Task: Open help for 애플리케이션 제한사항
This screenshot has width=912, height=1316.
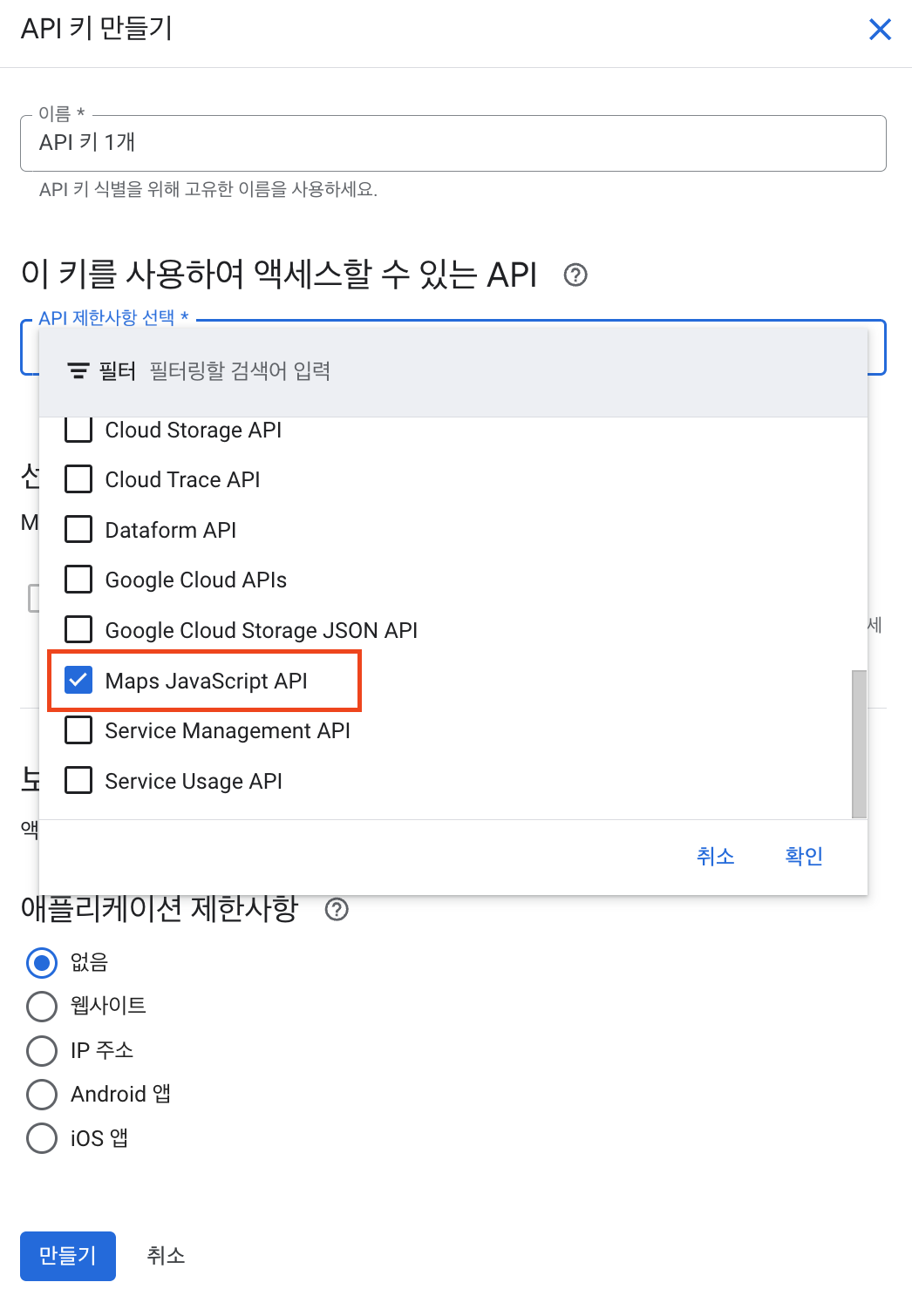Action: point(338,910)
